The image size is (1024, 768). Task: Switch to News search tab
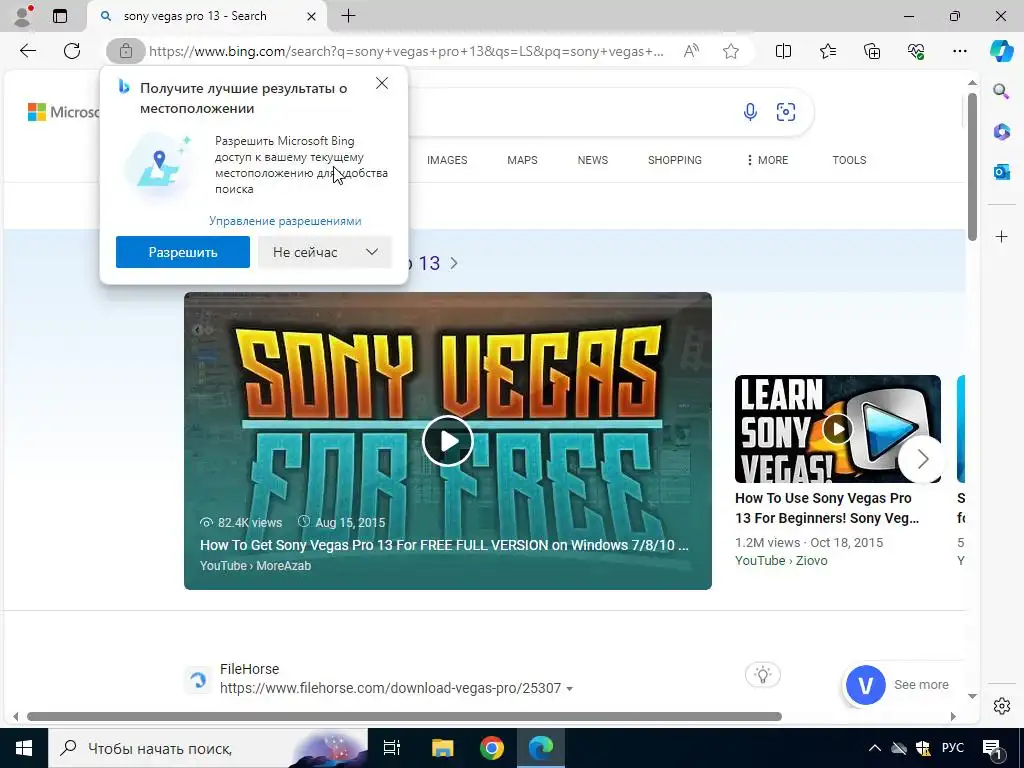point(592,160)
